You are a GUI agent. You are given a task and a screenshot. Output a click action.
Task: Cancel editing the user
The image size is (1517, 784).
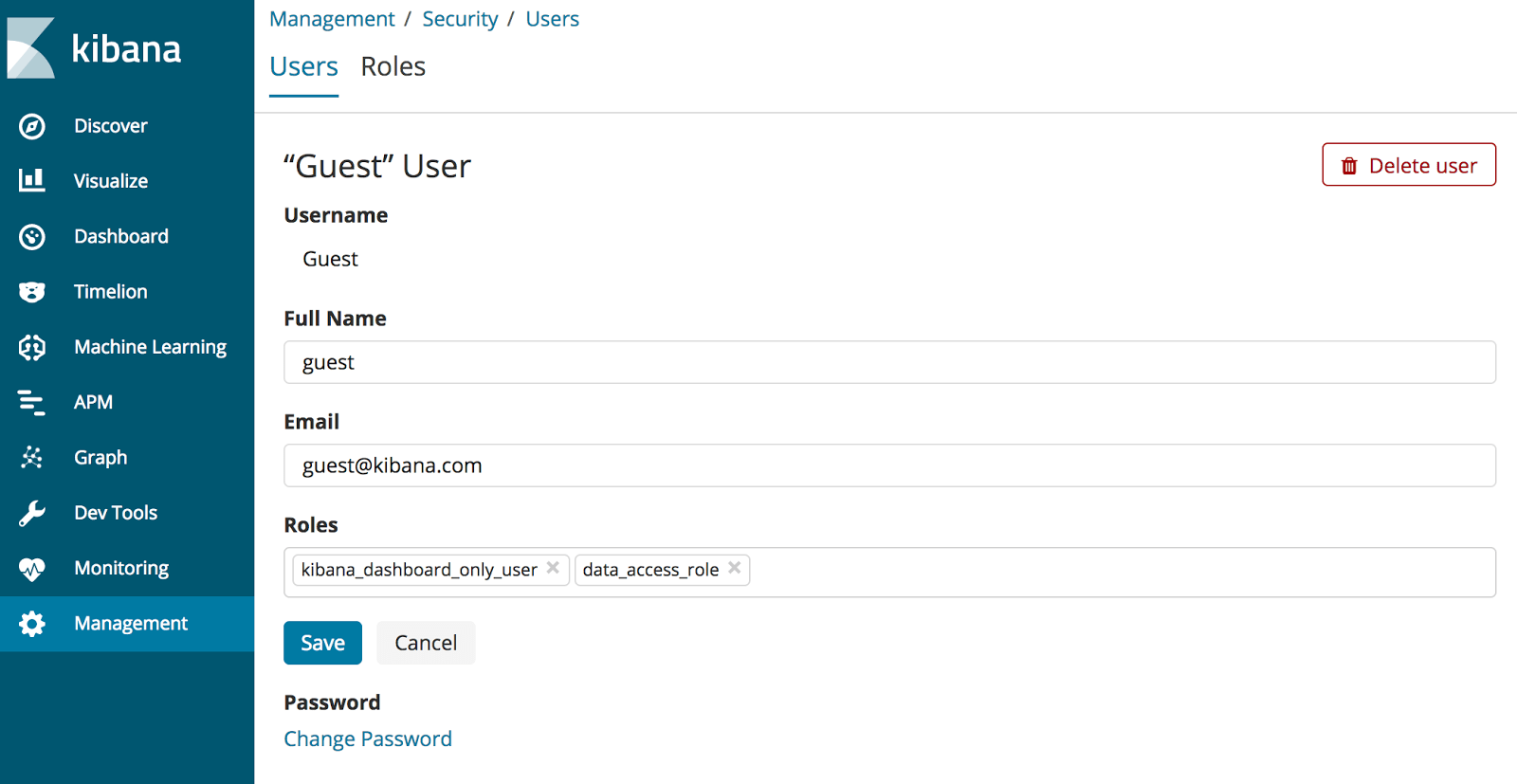point(426,643)
